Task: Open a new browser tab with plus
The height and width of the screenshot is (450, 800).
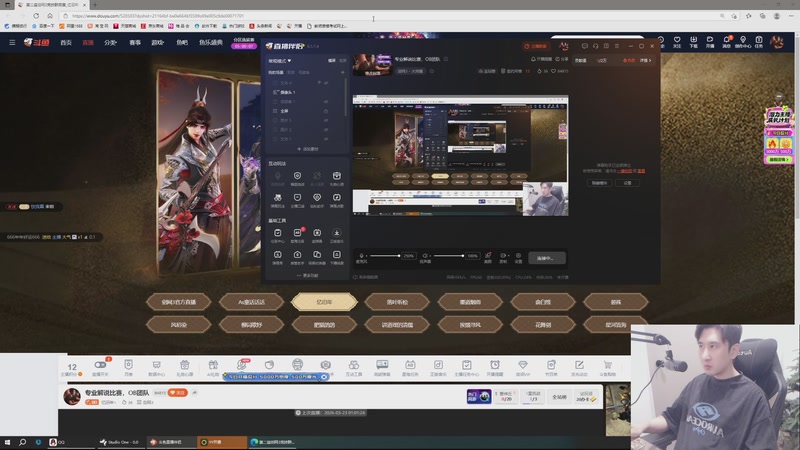Action: point(95,5)
